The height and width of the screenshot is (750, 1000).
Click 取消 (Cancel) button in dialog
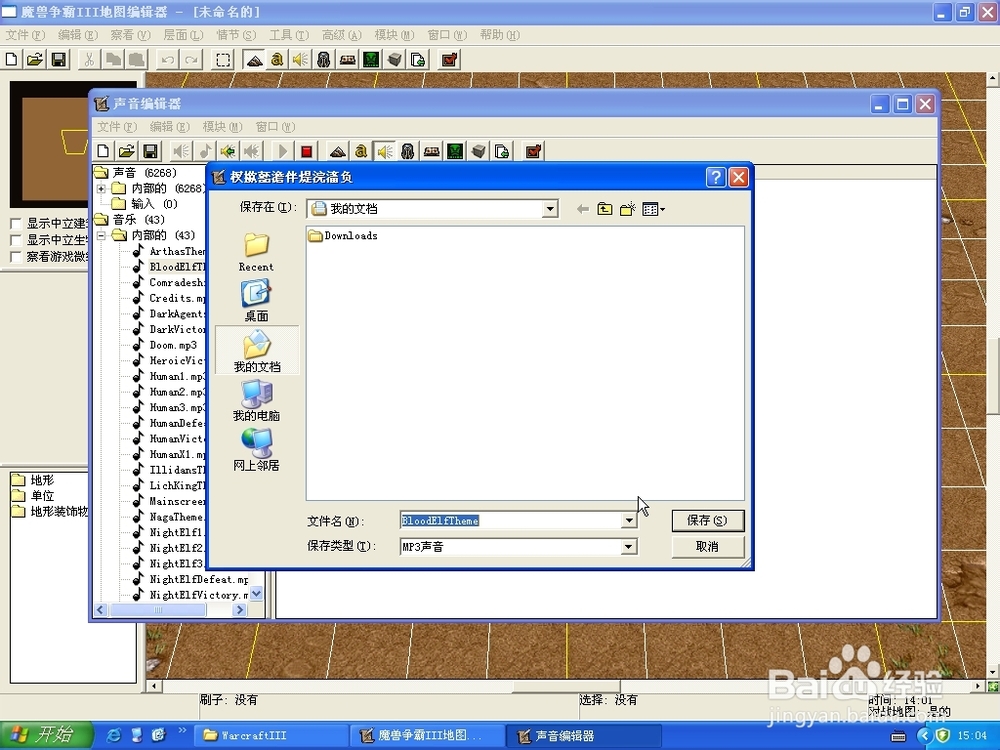pyautogui.click(x=707, y=547)
